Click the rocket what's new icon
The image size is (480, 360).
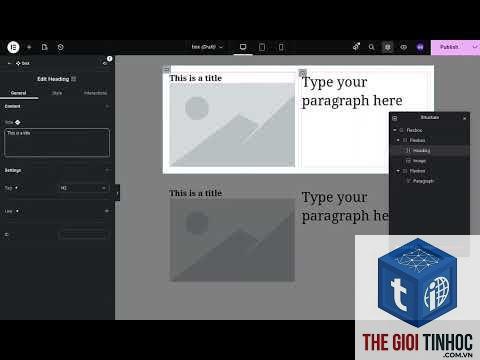tap(356, 47)
